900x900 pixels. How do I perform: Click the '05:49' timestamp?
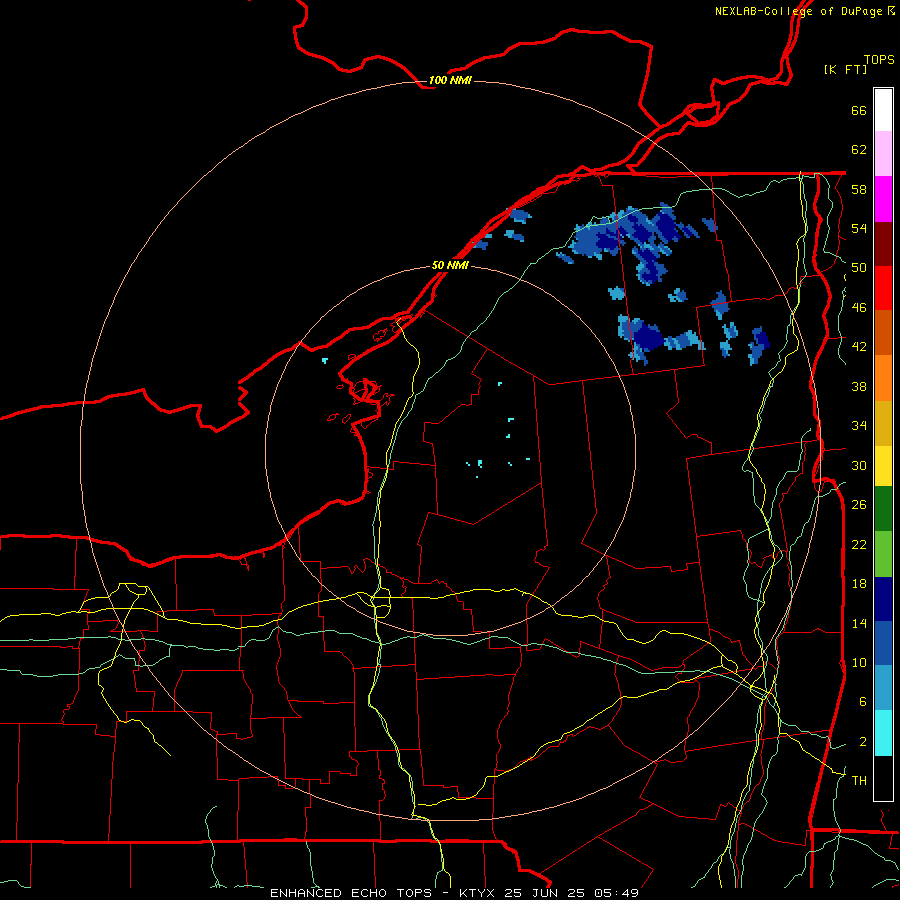[616, 893]
